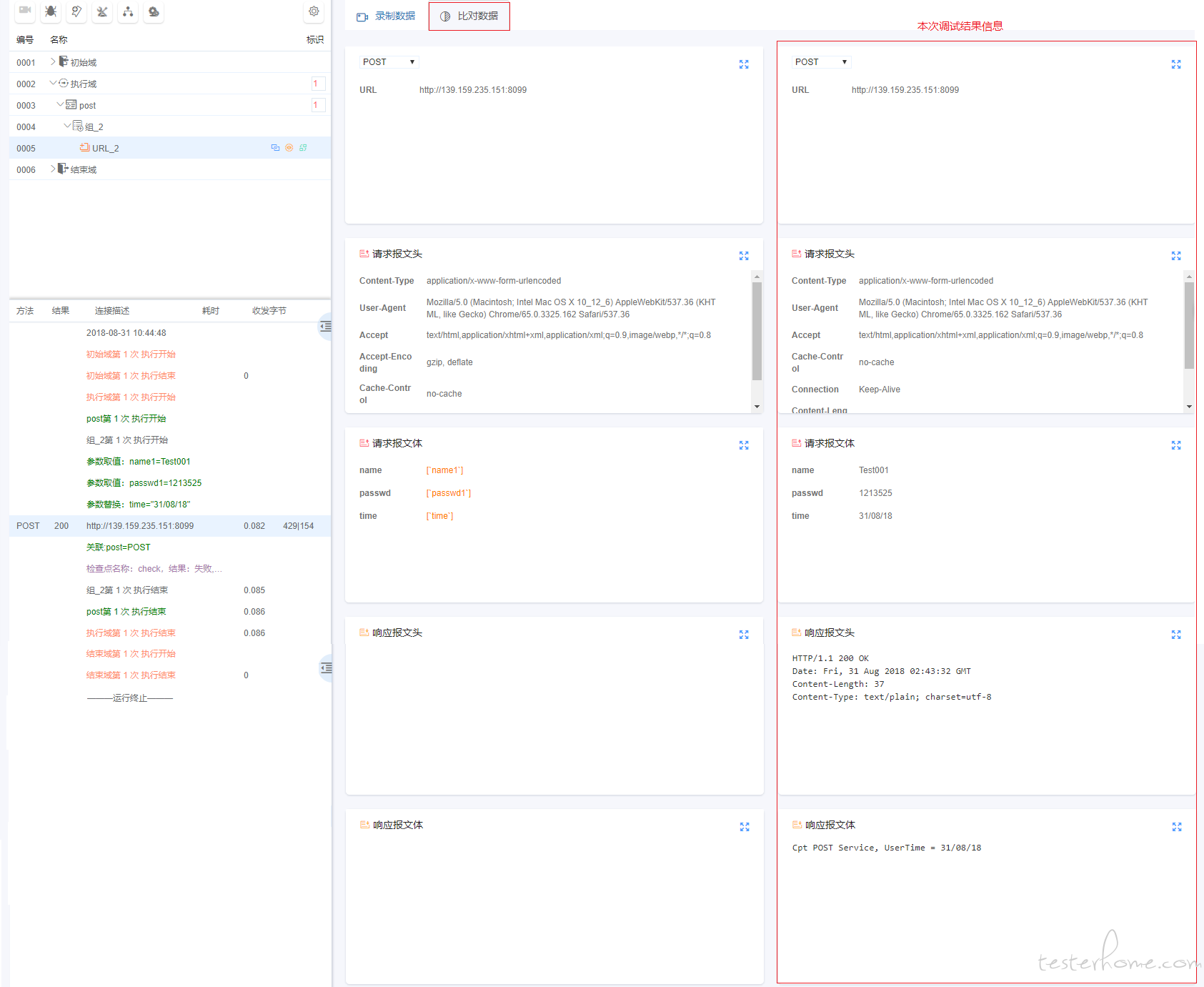Click log entry 参数取值: name1=Test001

(x=139, y=462)
